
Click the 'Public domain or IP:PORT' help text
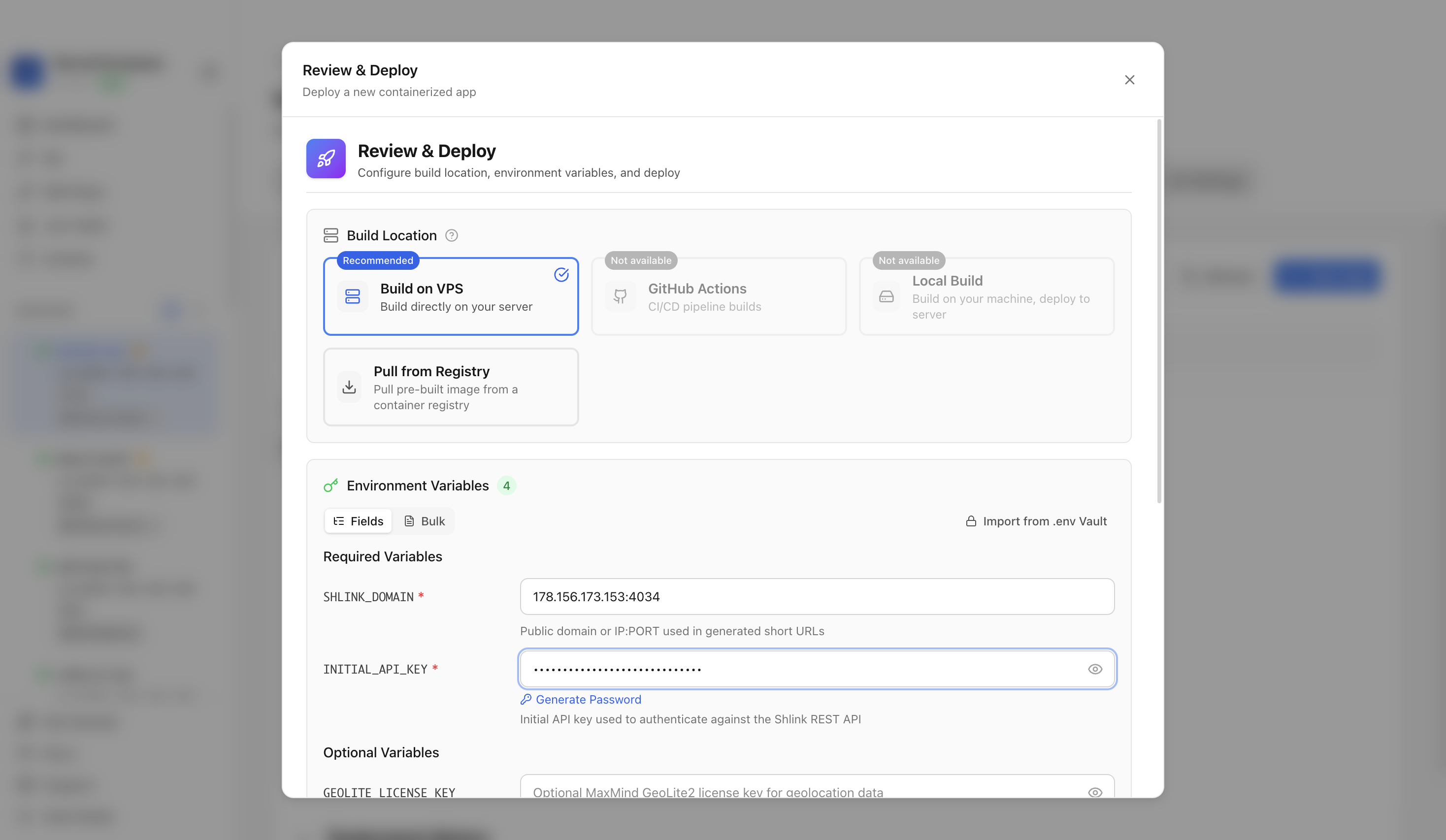pos(672,631)
